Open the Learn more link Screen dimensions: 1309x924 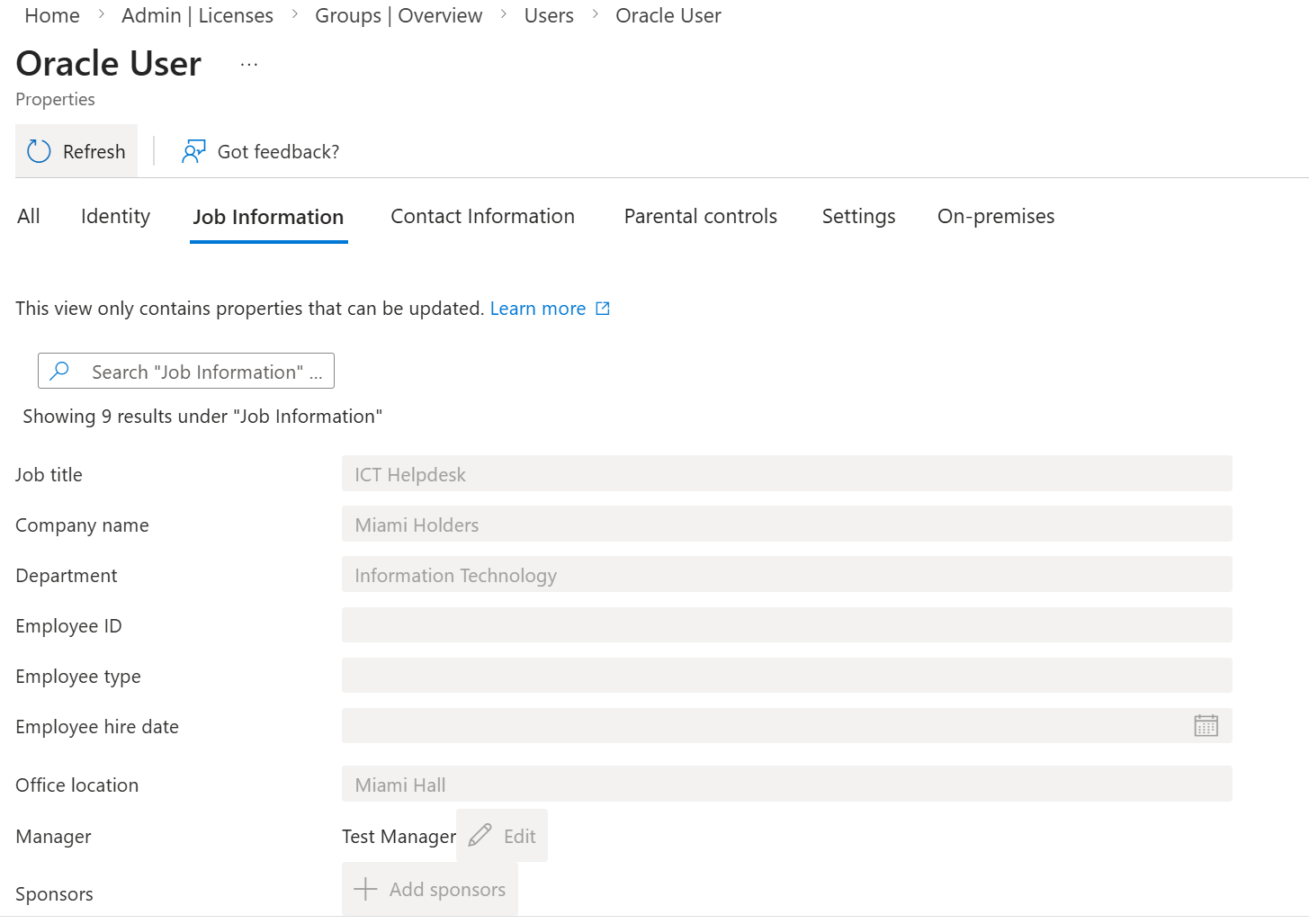(x=538, y=309)
